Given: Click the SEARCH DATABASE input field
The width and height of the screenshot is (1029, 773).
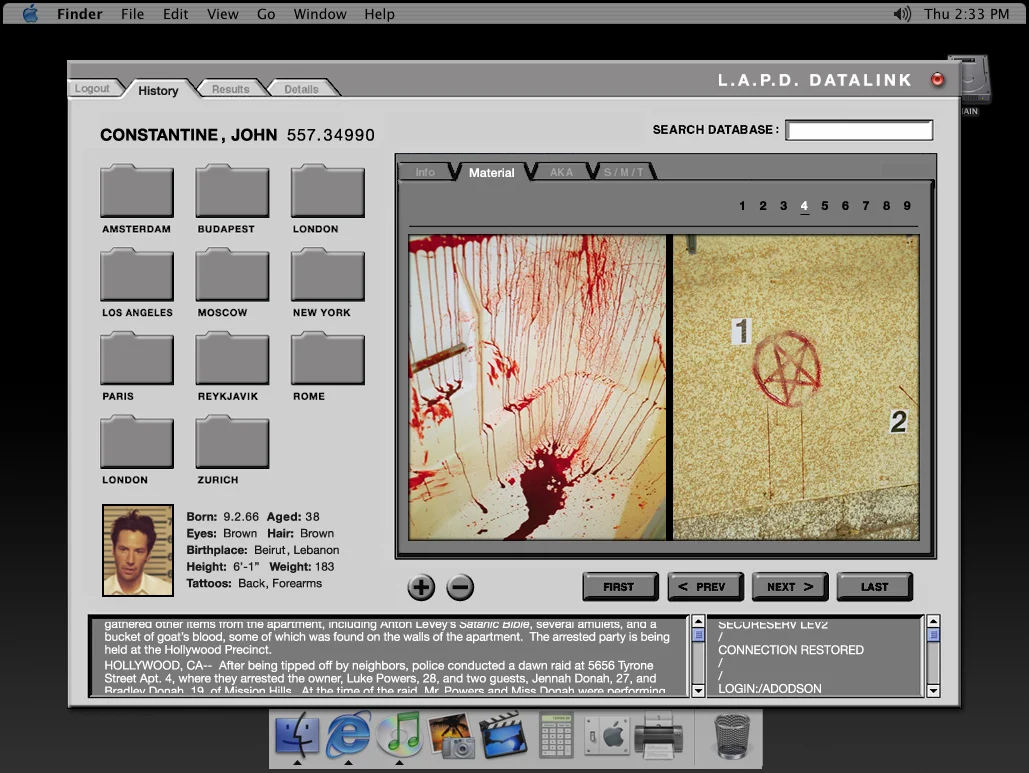Looking at the screenshot, I should [x=859, y=130].
